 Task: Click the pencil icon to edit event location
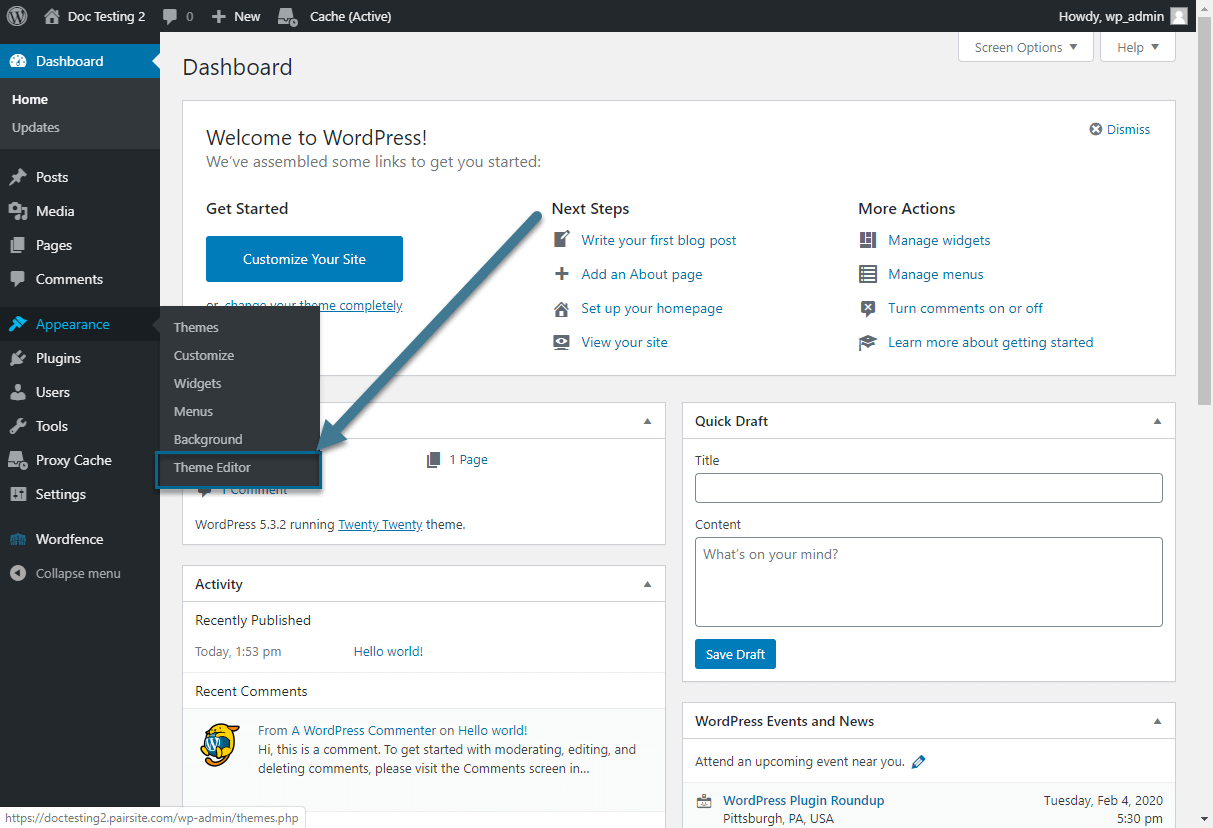tap(919, 762)
